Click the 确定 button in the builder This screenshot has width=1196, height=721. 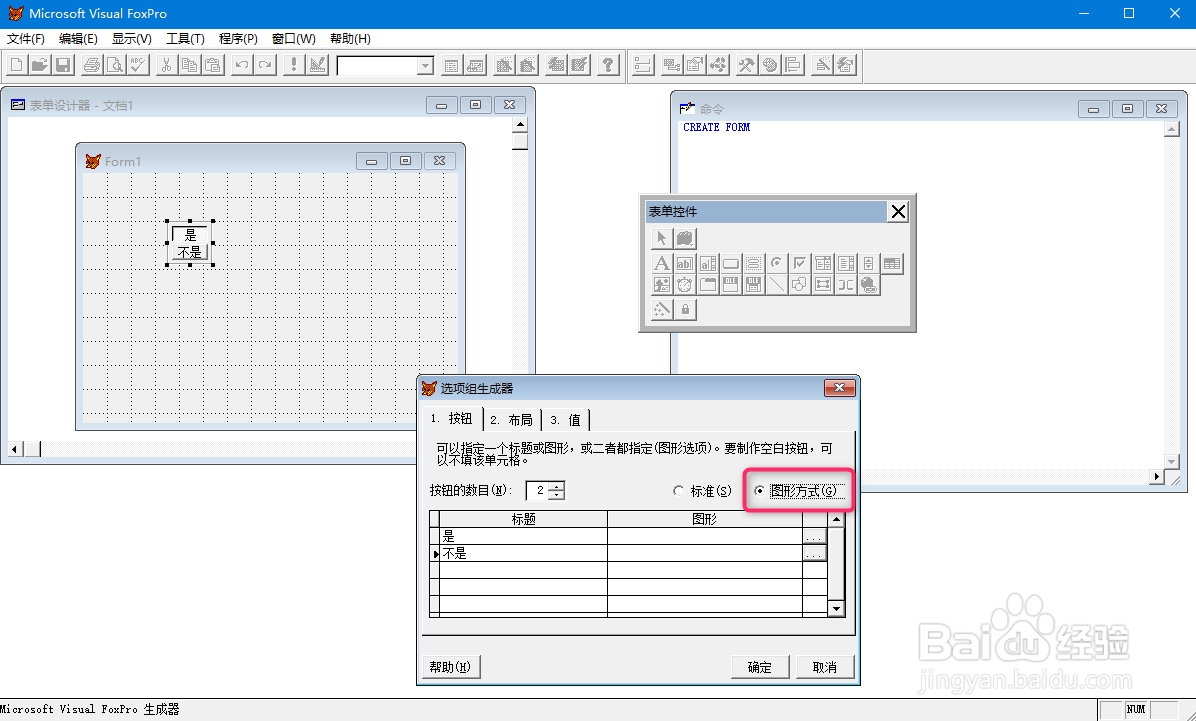coord(760,667)
